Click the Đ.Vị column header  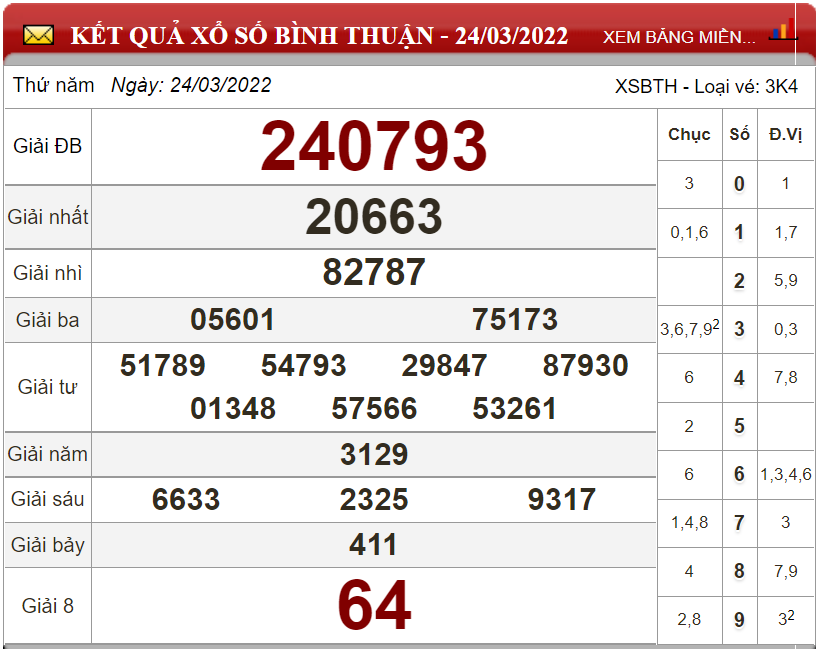pos(786,135)
